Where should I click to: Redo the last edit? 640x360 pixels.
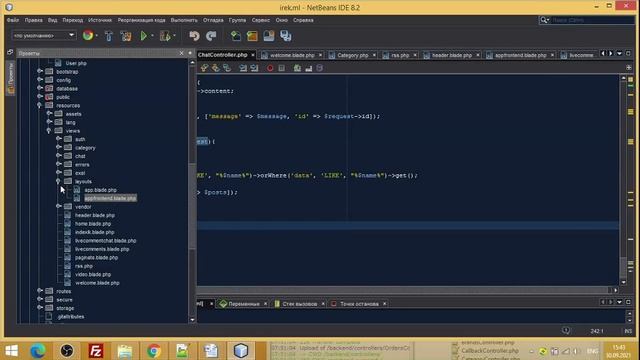pos(211,36)
